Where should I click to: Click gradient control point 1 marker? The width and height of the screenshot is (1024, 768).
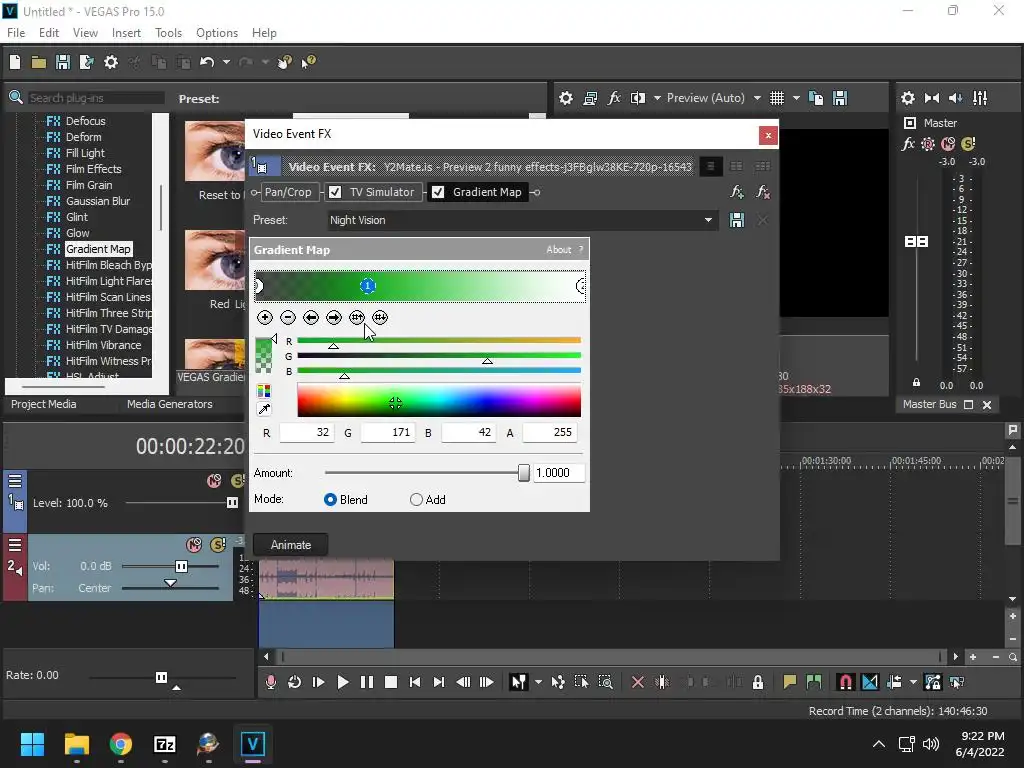click(368, 285)
